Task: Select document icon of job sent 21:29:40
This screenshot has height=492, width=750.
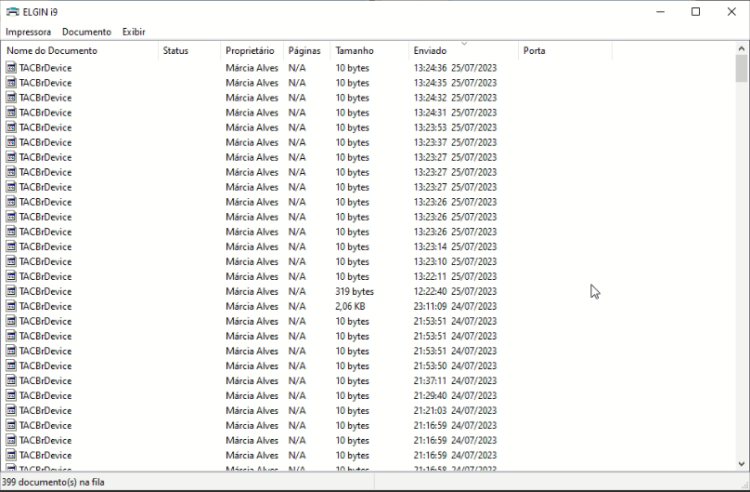Action: (x=11, y=395)
